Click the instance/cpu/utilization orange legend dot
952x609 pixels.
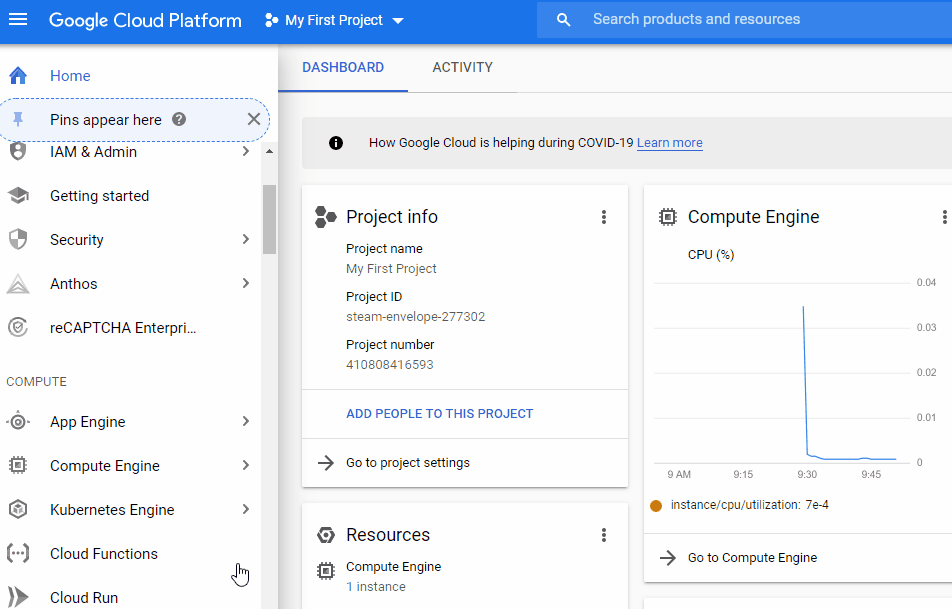(656, 506)
